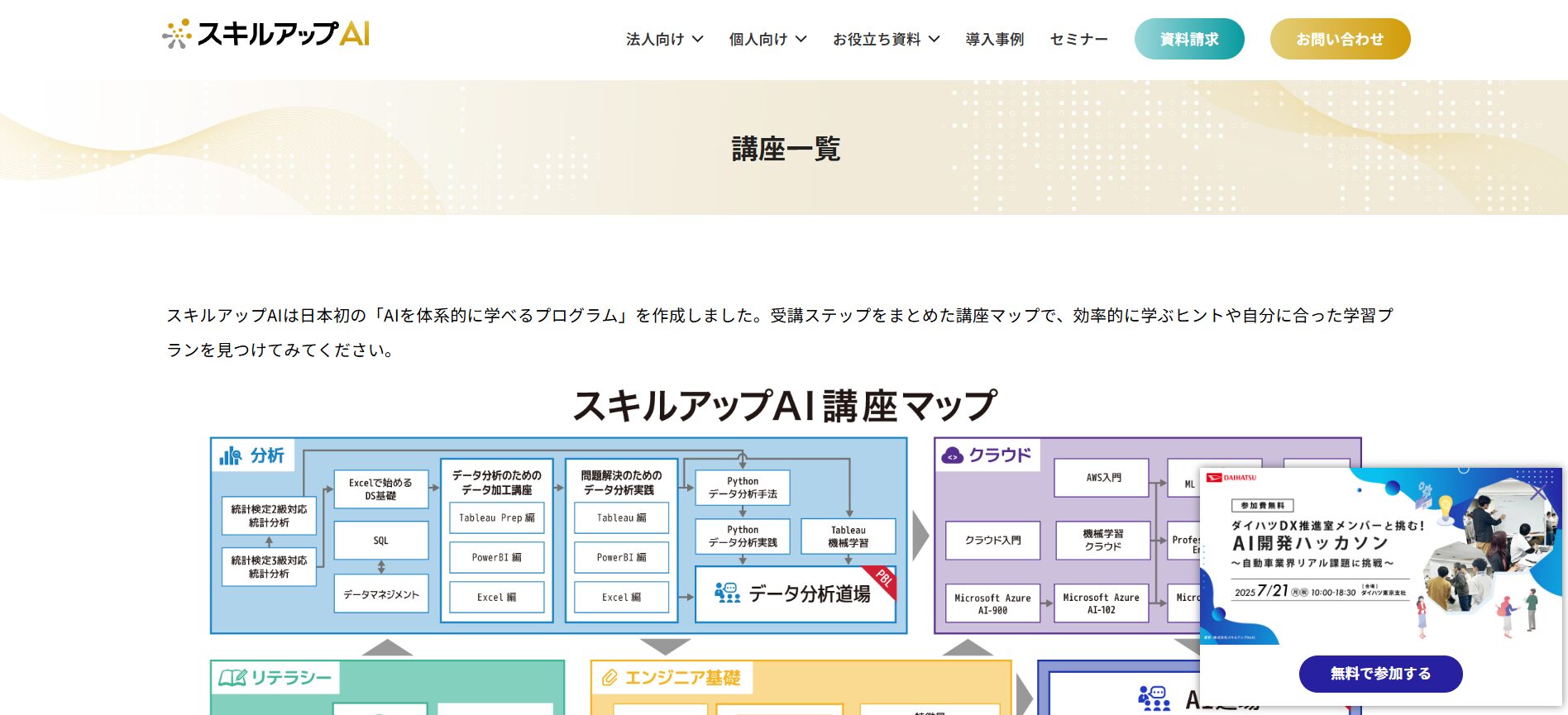Click the PBL ribbon on データ分析道場

click(882, 579)
